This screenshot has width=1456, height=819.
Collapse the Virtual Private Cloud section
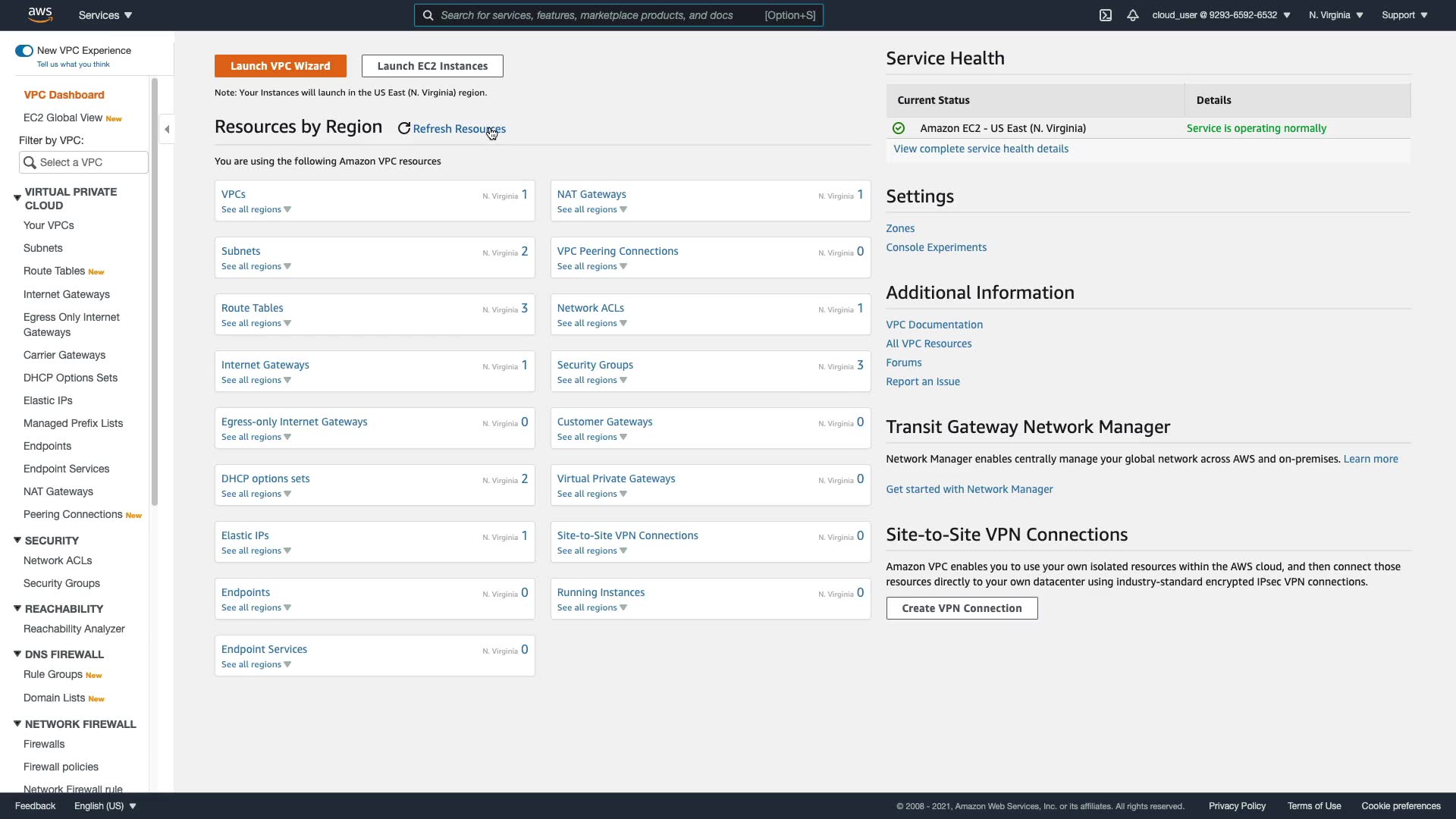17,198
